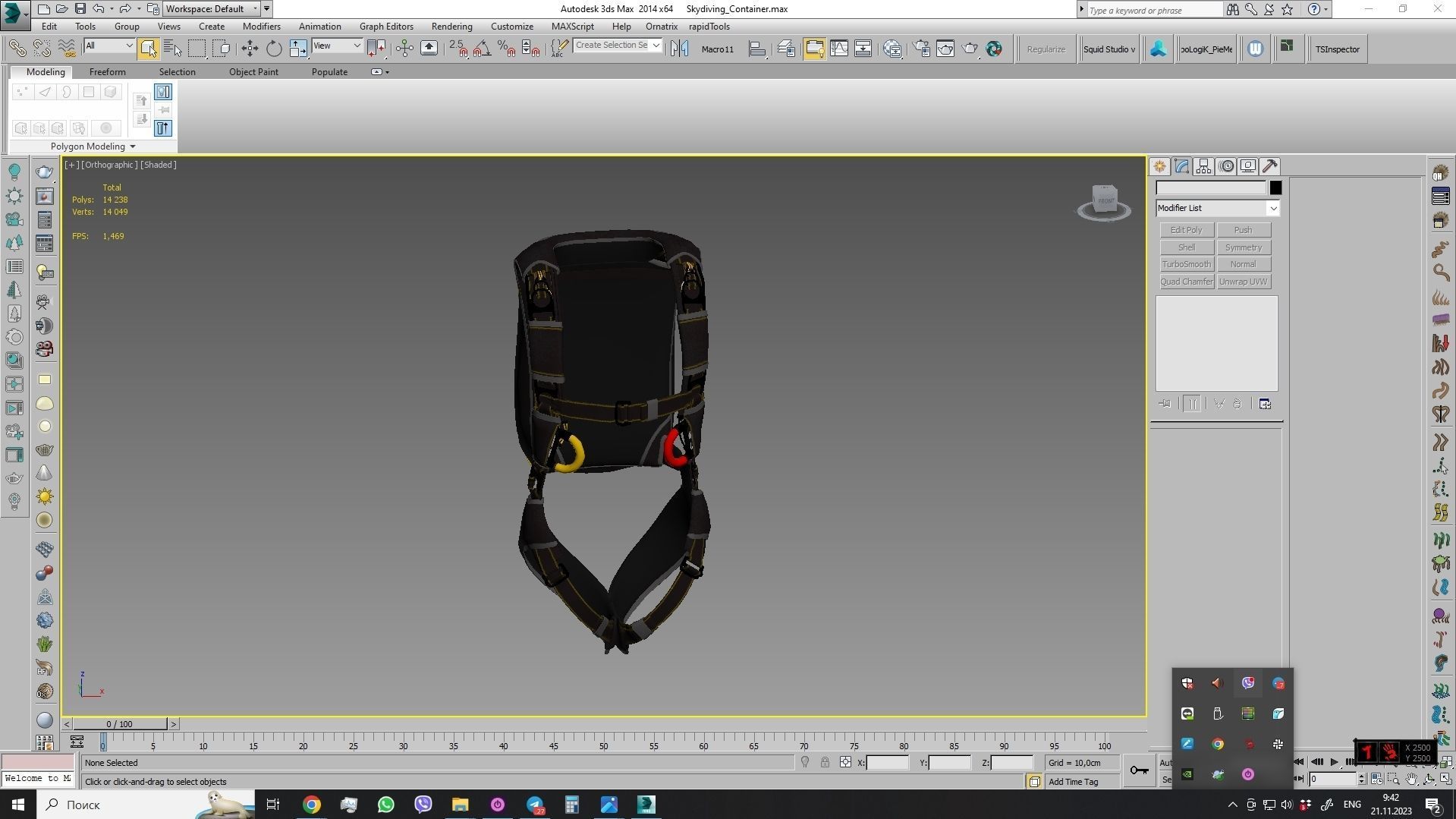This screenshot has height=819, width=1456.
Task: Toggle the Spinner Snap button
Action: click(531, 49)
